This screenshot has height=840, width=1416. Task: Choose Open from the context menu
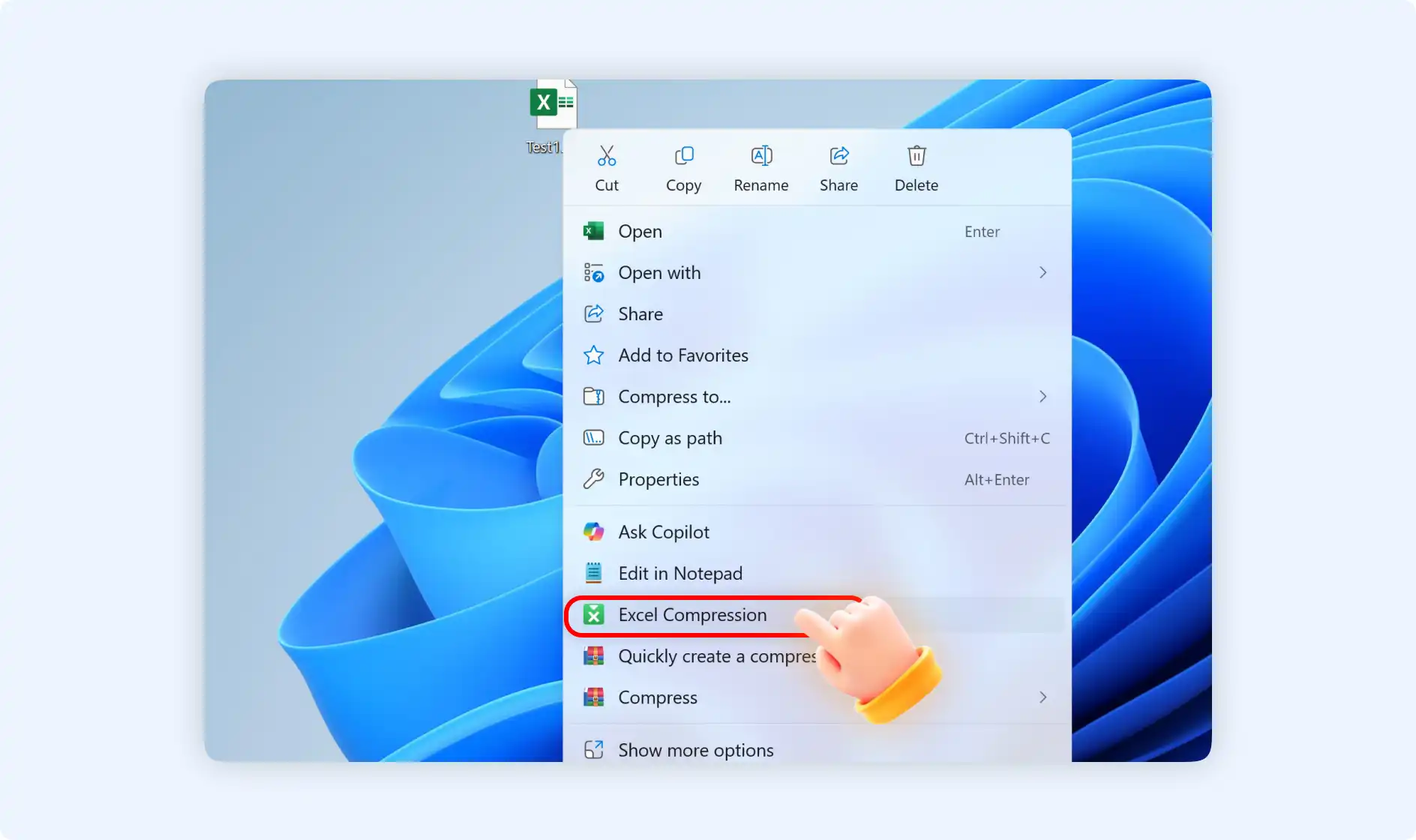click(x=817, y=231)
